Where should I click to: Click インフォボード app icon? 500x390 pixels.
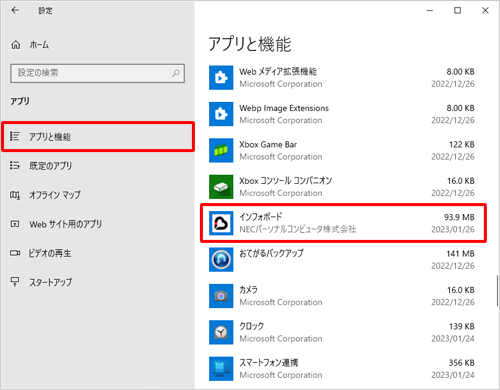[221, 223]
